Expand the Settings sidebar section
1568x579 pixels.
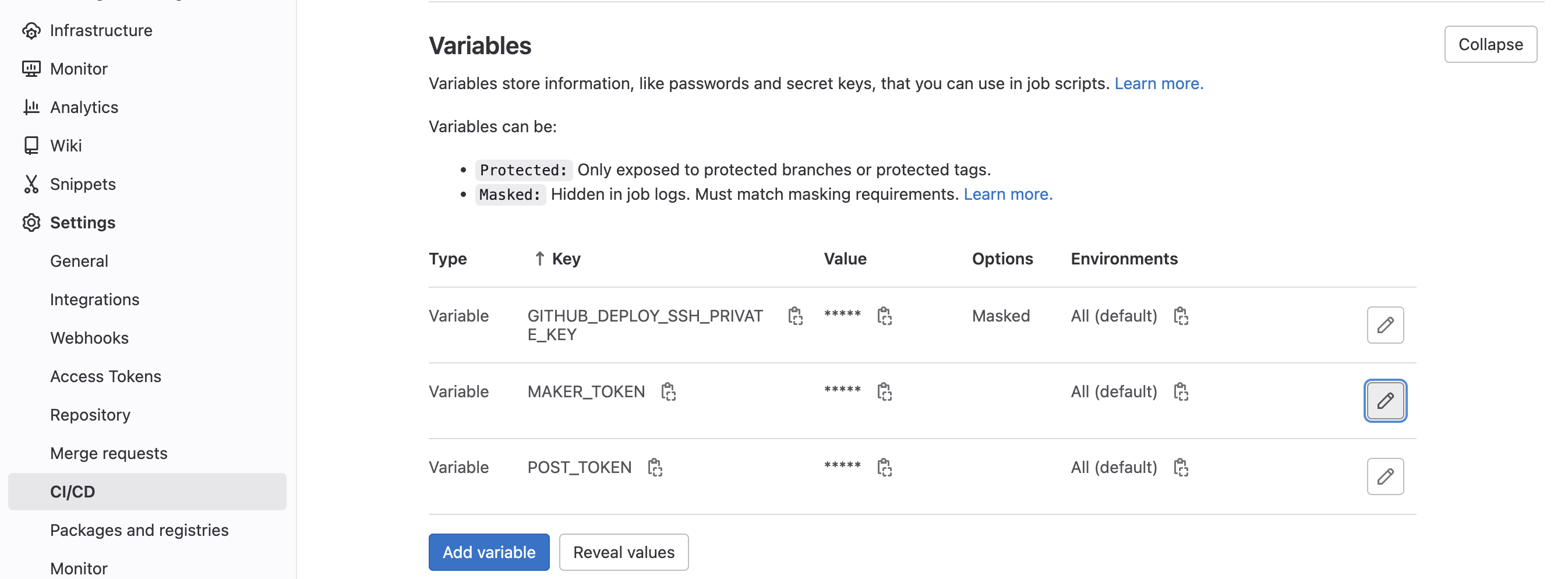[82, 223]
